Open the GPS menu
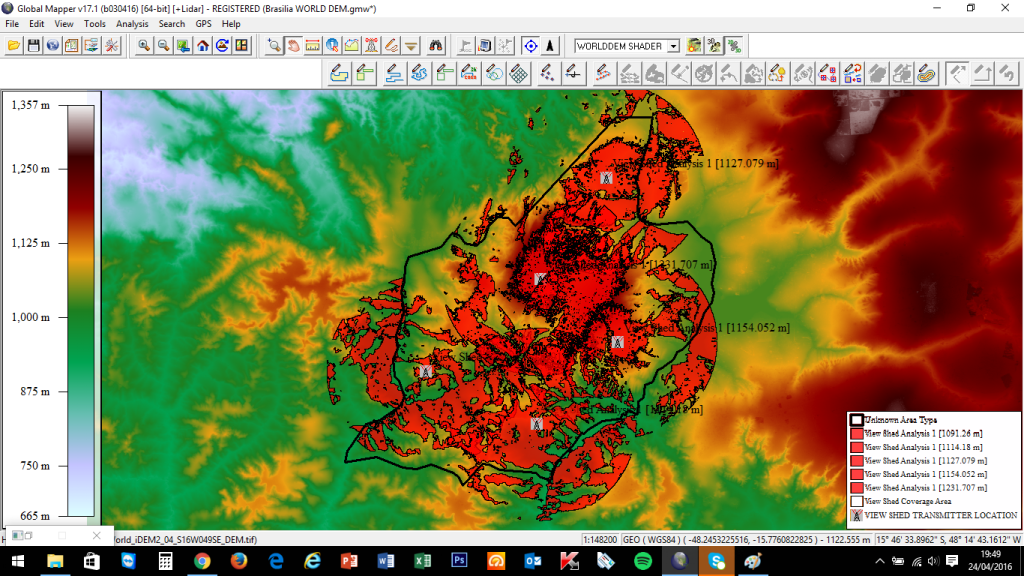1024x576 pixels. pyautogui.click(x=203, y=23)
